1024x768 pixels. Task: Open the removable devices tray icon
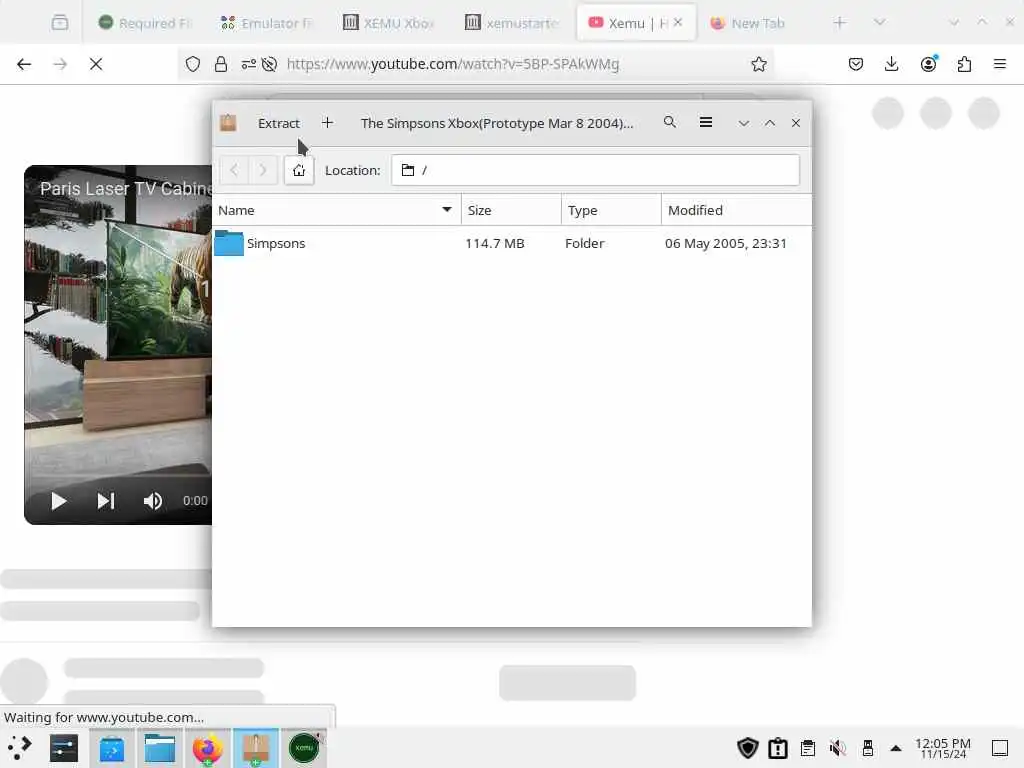[x=868, y=748]
